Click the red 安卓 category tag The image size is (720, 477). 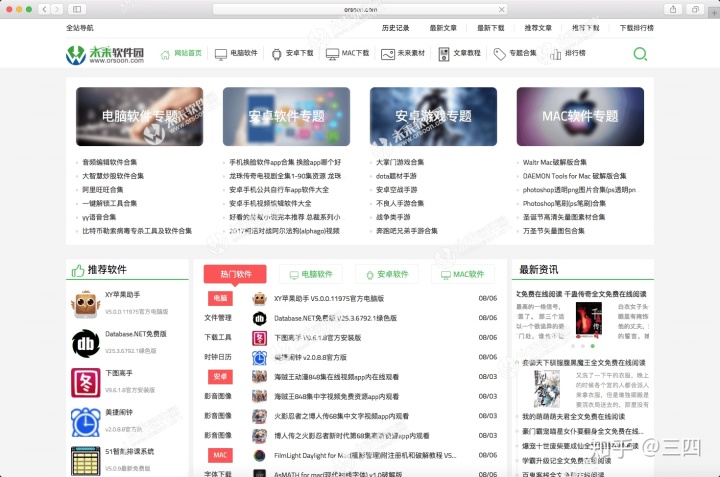click(x=220, y=376)
